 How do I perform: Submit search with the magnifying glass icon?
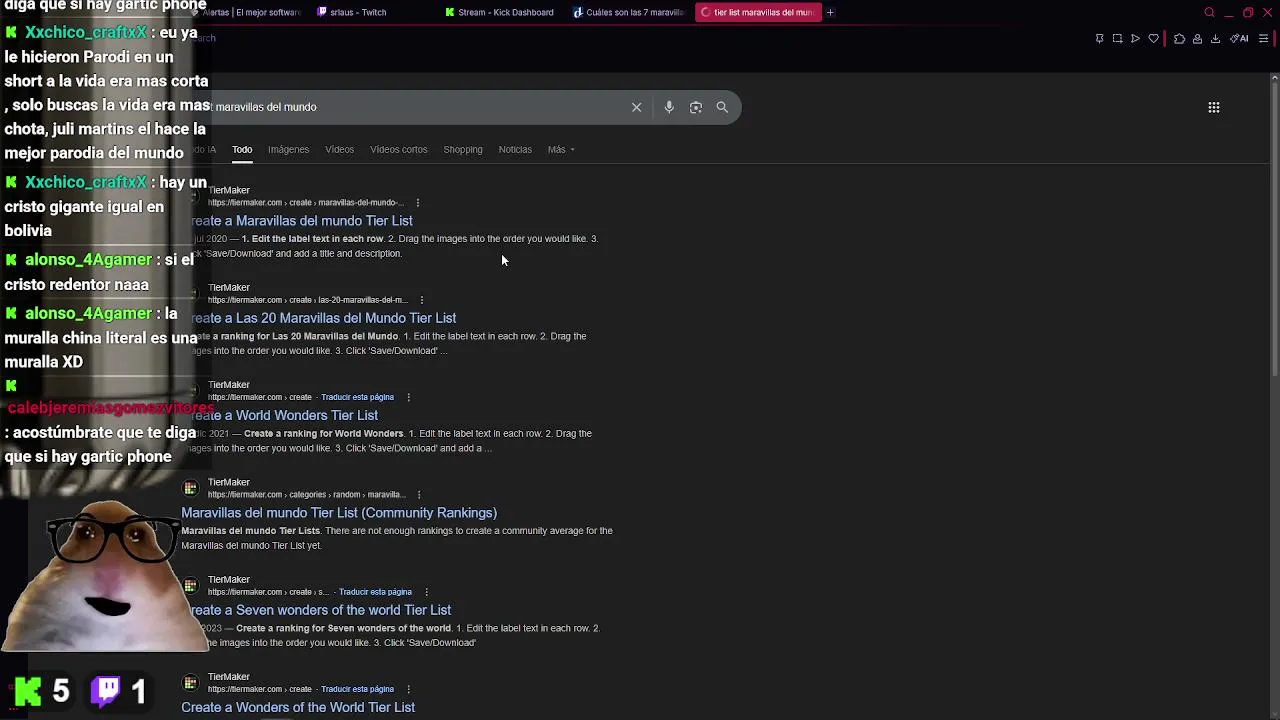pos(722,107)
